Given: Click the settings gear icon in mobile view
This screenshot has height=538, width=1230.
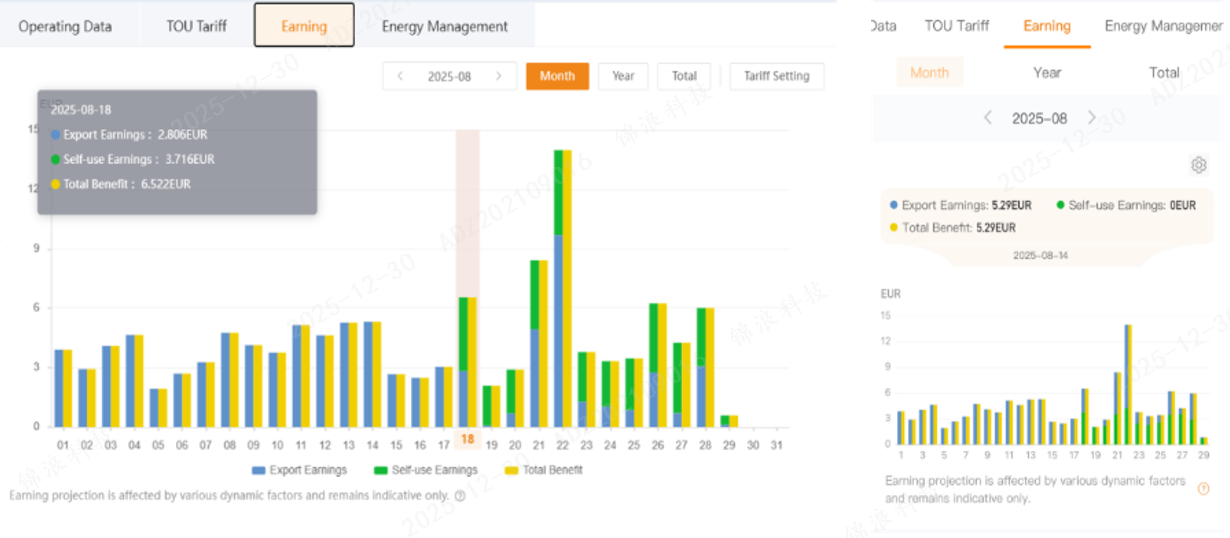Looking at the screenshot, I should 1199,165.
